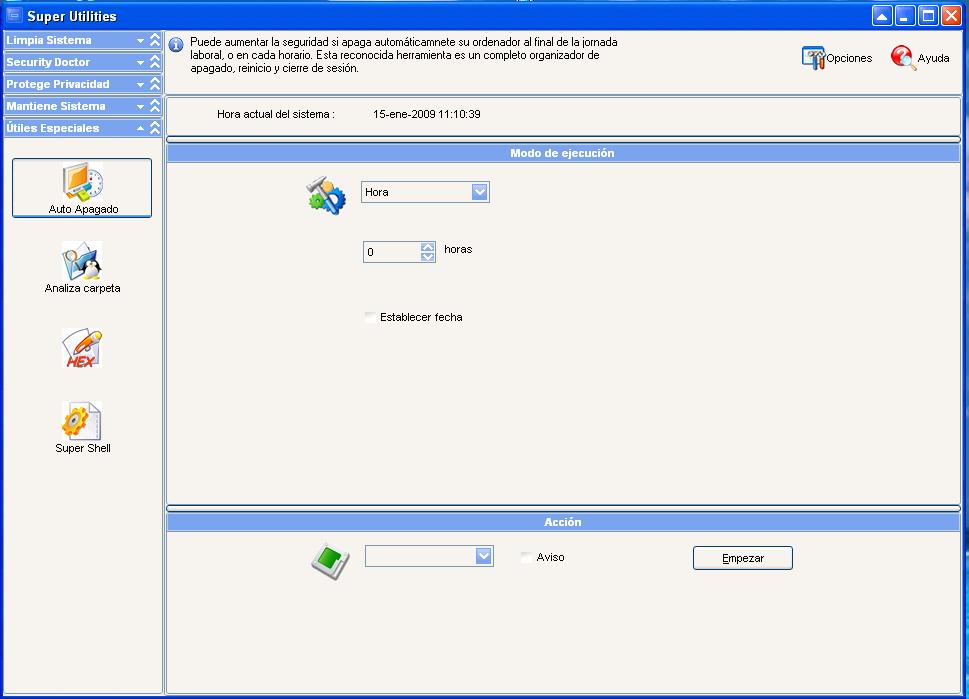Click the Mantiene Sistema double-chevron
Viewport: 969px width, 699px height.
[155, 106]
